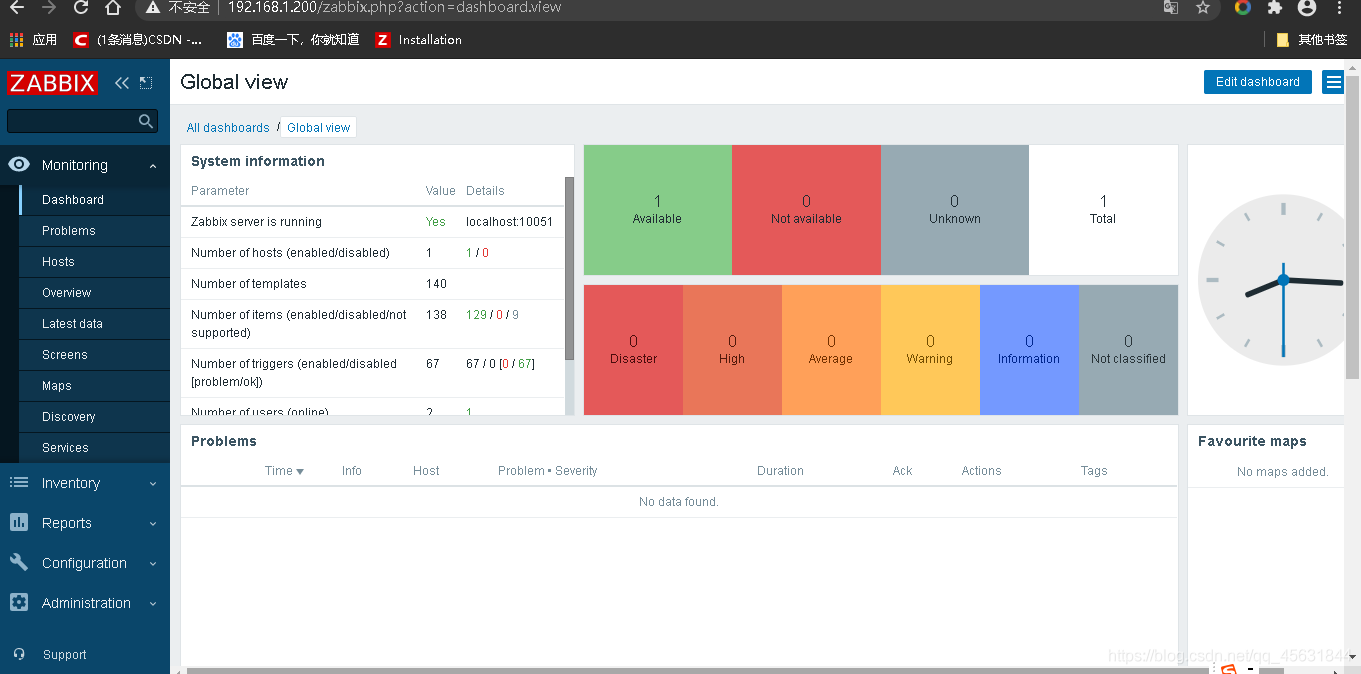The height and width of the screenshot is (674, 1361).
Task: Open the other bookmarks folder
Action: pyautogui.click(x=1312, y=40)
